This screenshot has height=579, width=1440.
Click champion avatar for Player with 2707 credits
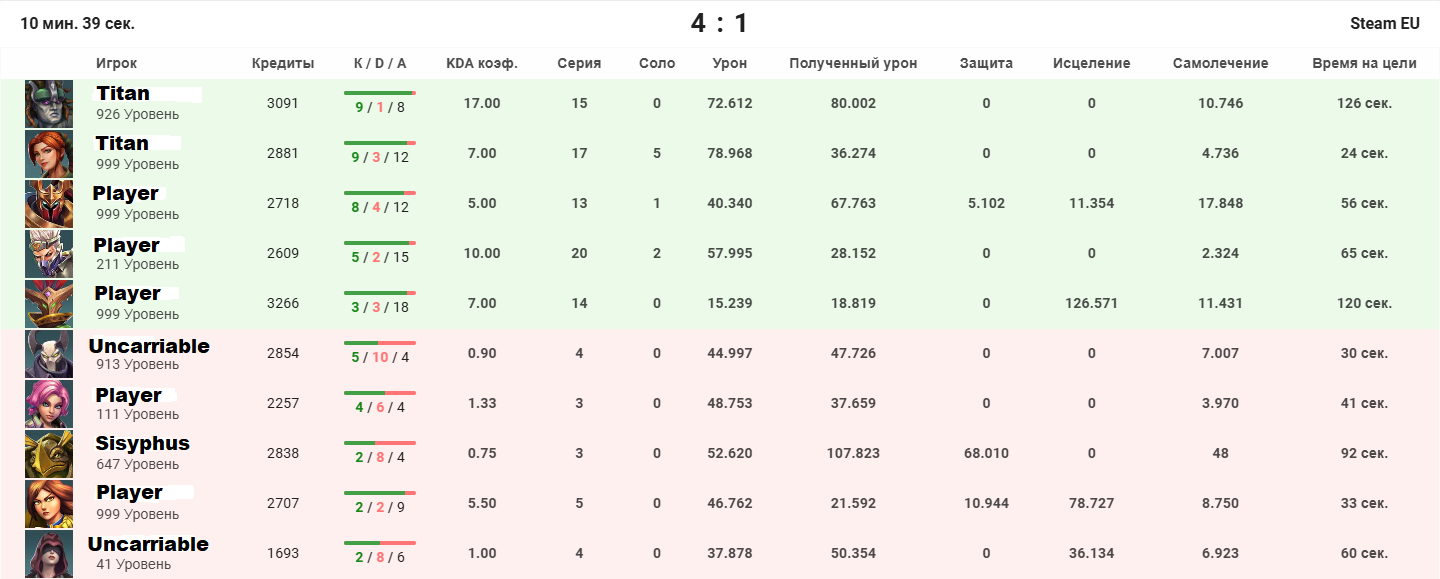[49, 504]
